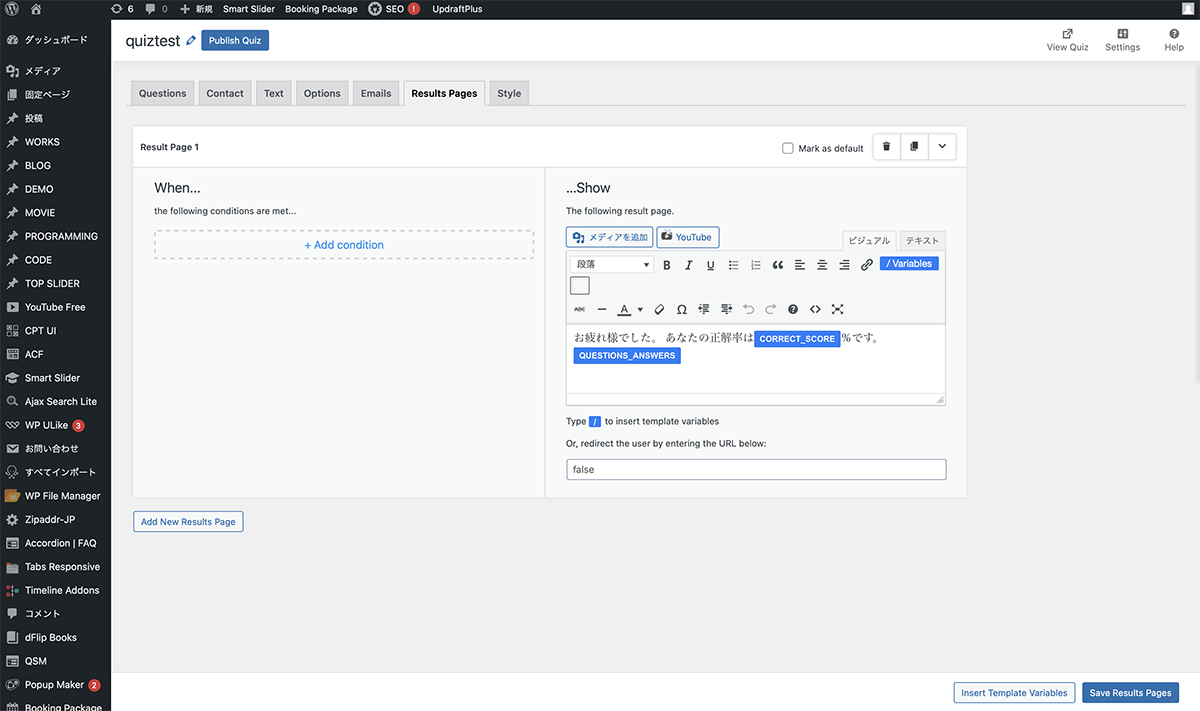Image resolution: width=1200 pixels, height=711 pixels.
Task: Click the clear formatting eraser icon
Action: [659, 310]
